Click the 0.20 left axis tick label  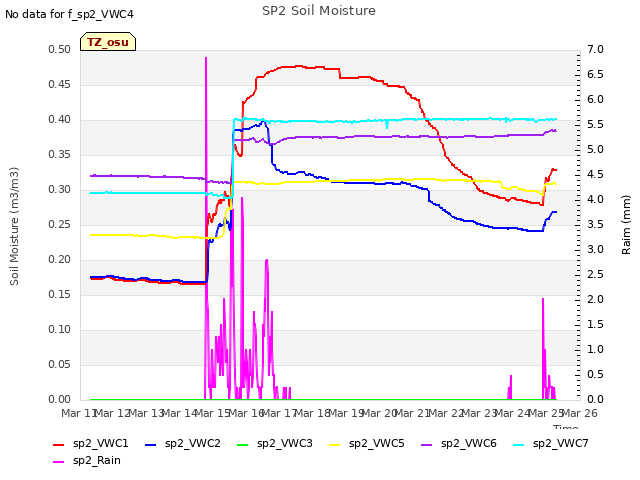[60, 260]
